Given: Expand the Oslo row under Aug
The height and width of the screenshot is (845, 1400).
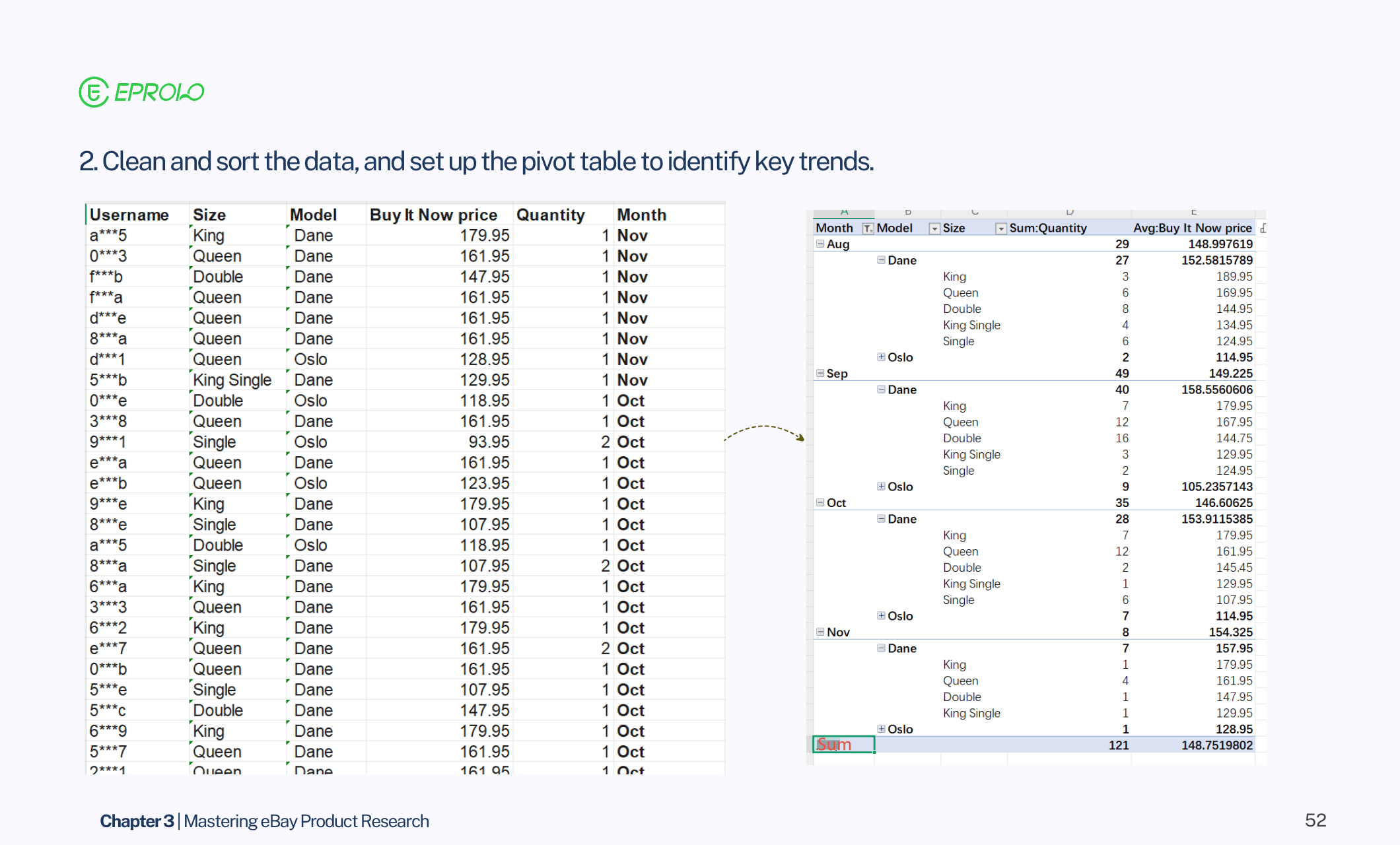Looking at the screenshot, I should (x=881, y=357).
